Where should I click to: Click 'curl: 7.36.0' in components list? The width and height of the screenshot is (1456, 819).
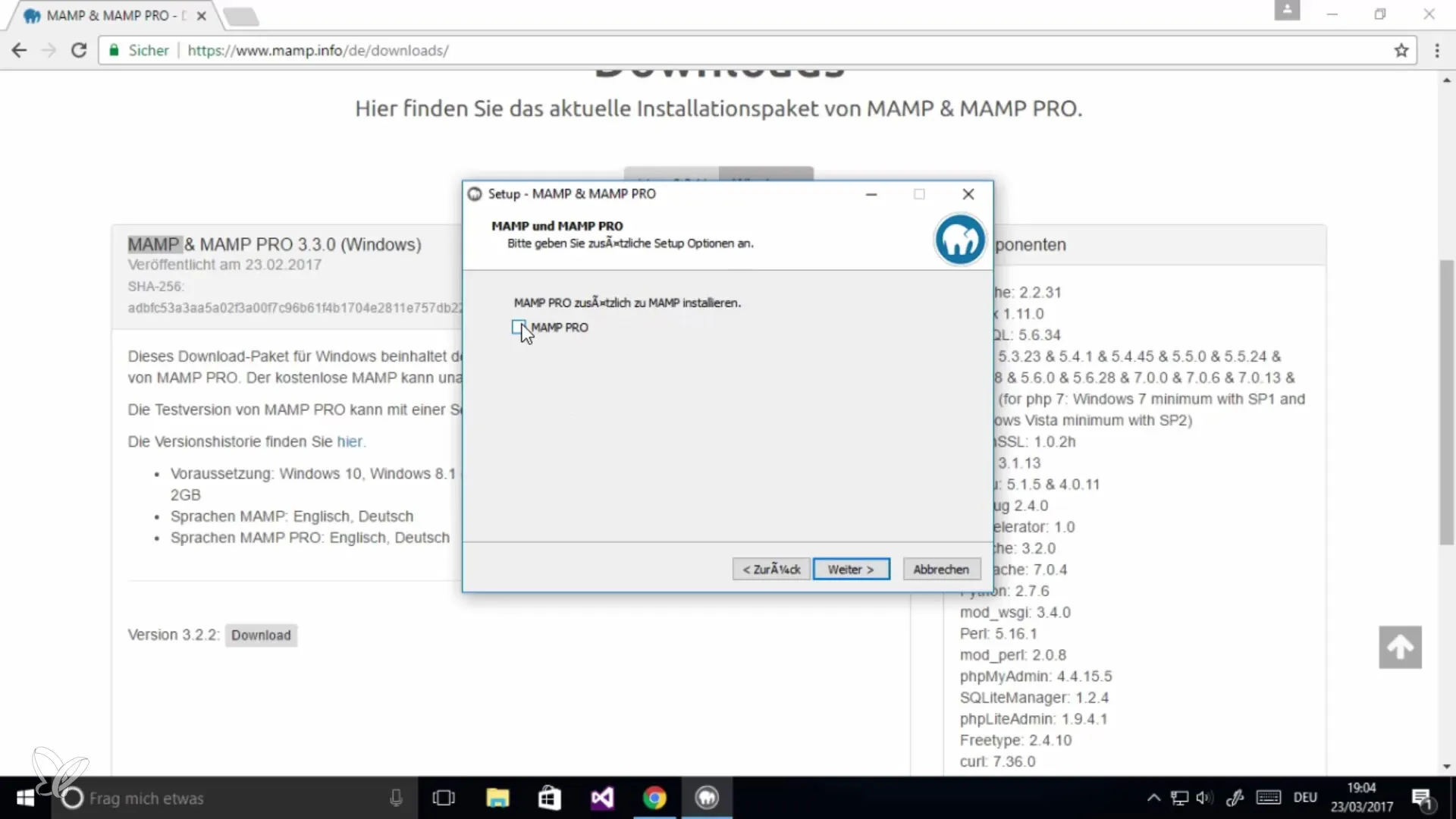[997, 761]
